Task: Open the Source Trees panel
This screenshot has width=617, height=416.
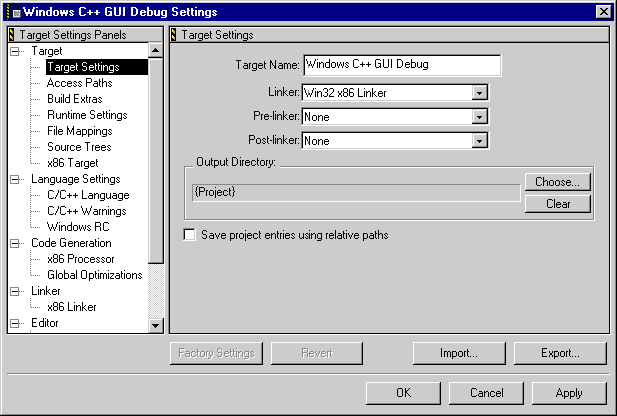Action: click(79, 147)
